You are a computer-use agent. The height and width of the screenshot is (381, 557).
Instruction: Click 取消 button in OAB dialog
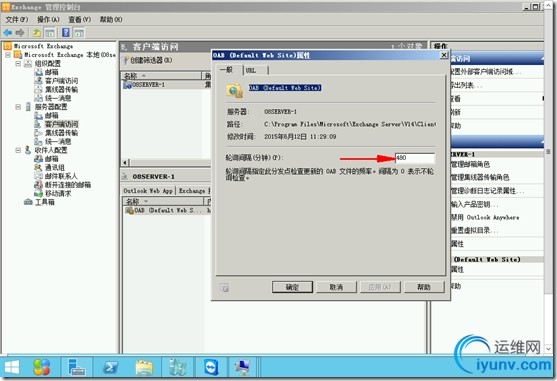click(336, 287)
